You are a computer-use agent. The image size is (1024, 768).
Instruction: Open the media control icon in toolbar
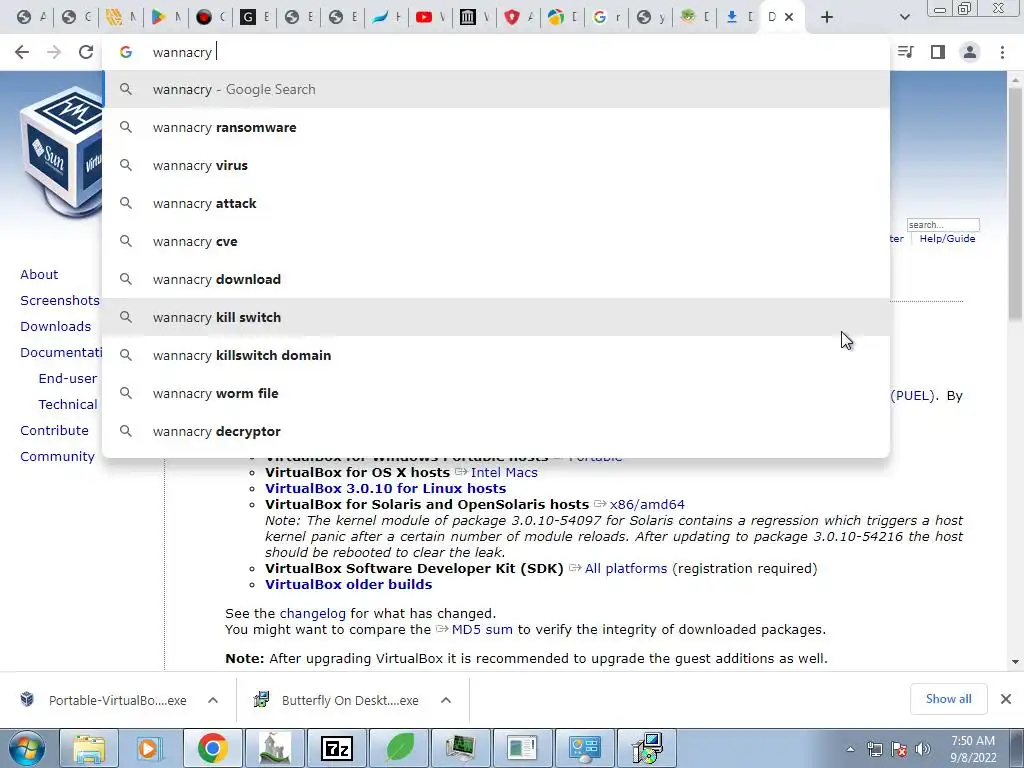[x=905, y=52]
